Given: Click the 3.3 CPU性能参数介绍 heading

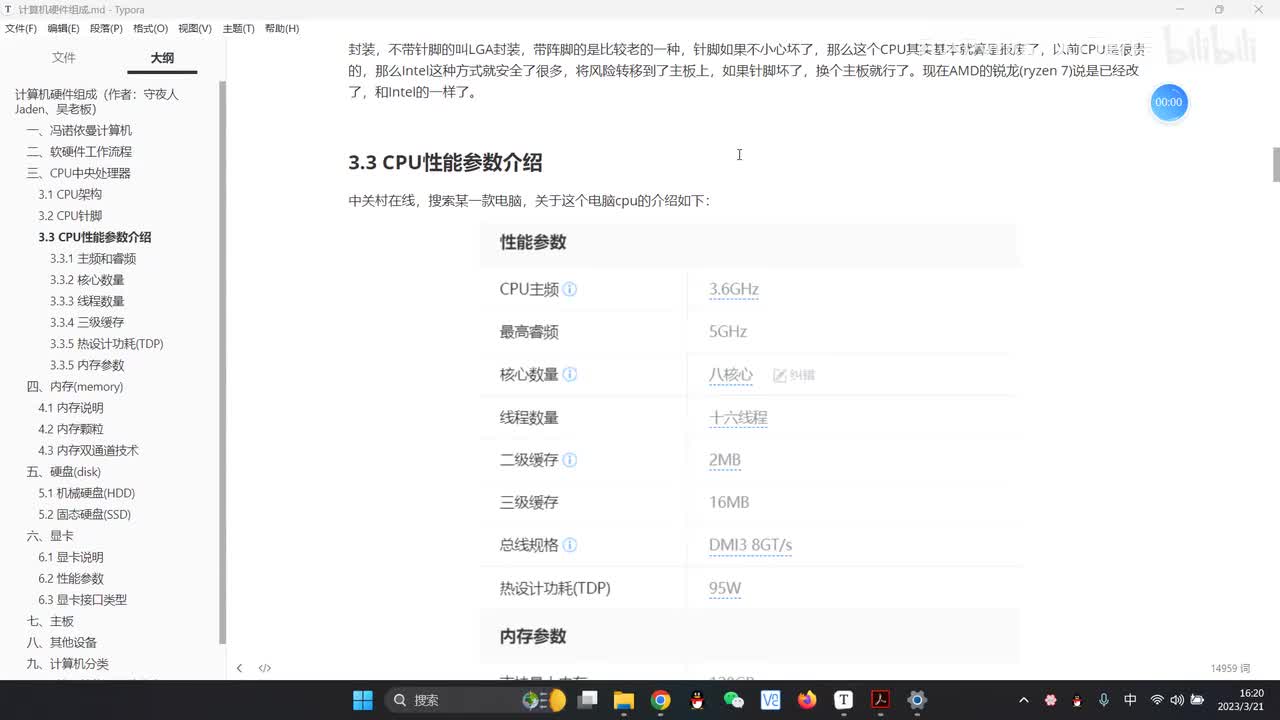Looking at the screenshot, I should tap(445, 162).
